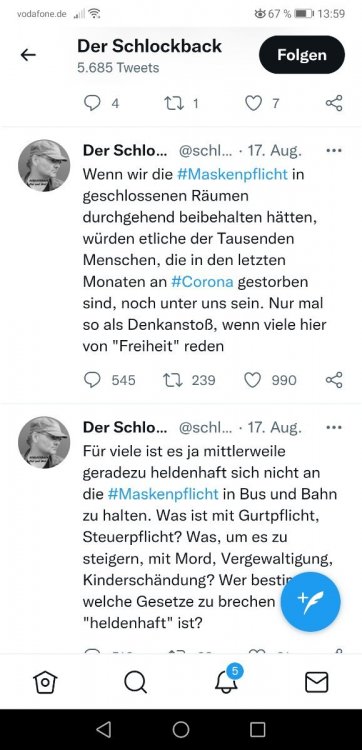Tap the Android back navigation triangle
362x750 pixels.
(x=104, y=729)
